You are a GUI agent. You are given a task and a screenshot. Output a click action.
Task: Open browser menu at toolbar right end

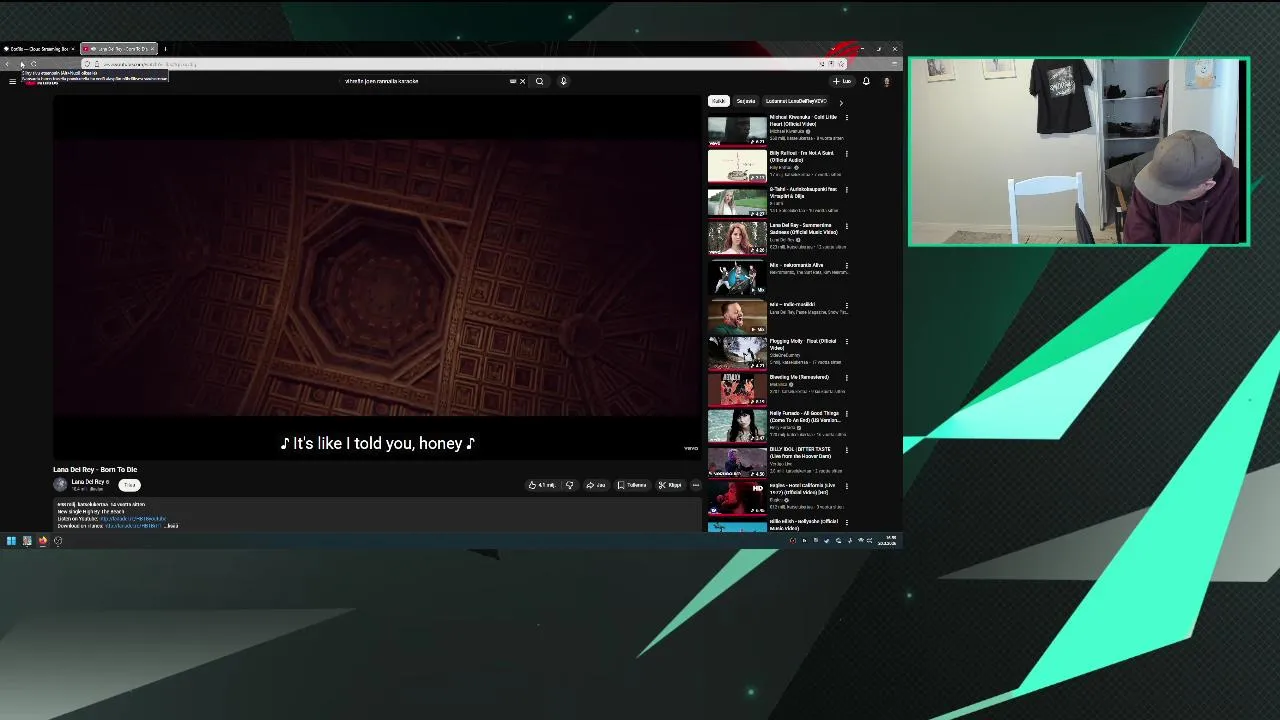click(x=894, y=64)
